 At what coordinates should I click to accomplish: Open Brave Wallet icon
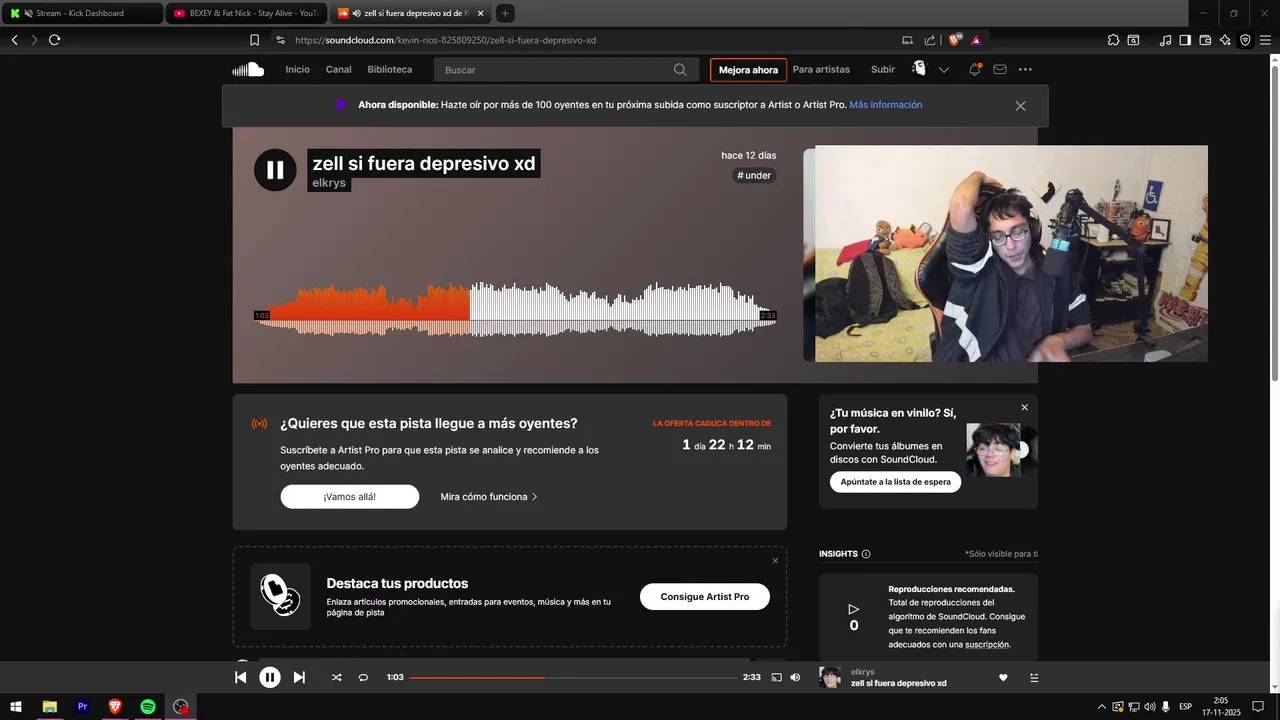(x=1205, y=40)
